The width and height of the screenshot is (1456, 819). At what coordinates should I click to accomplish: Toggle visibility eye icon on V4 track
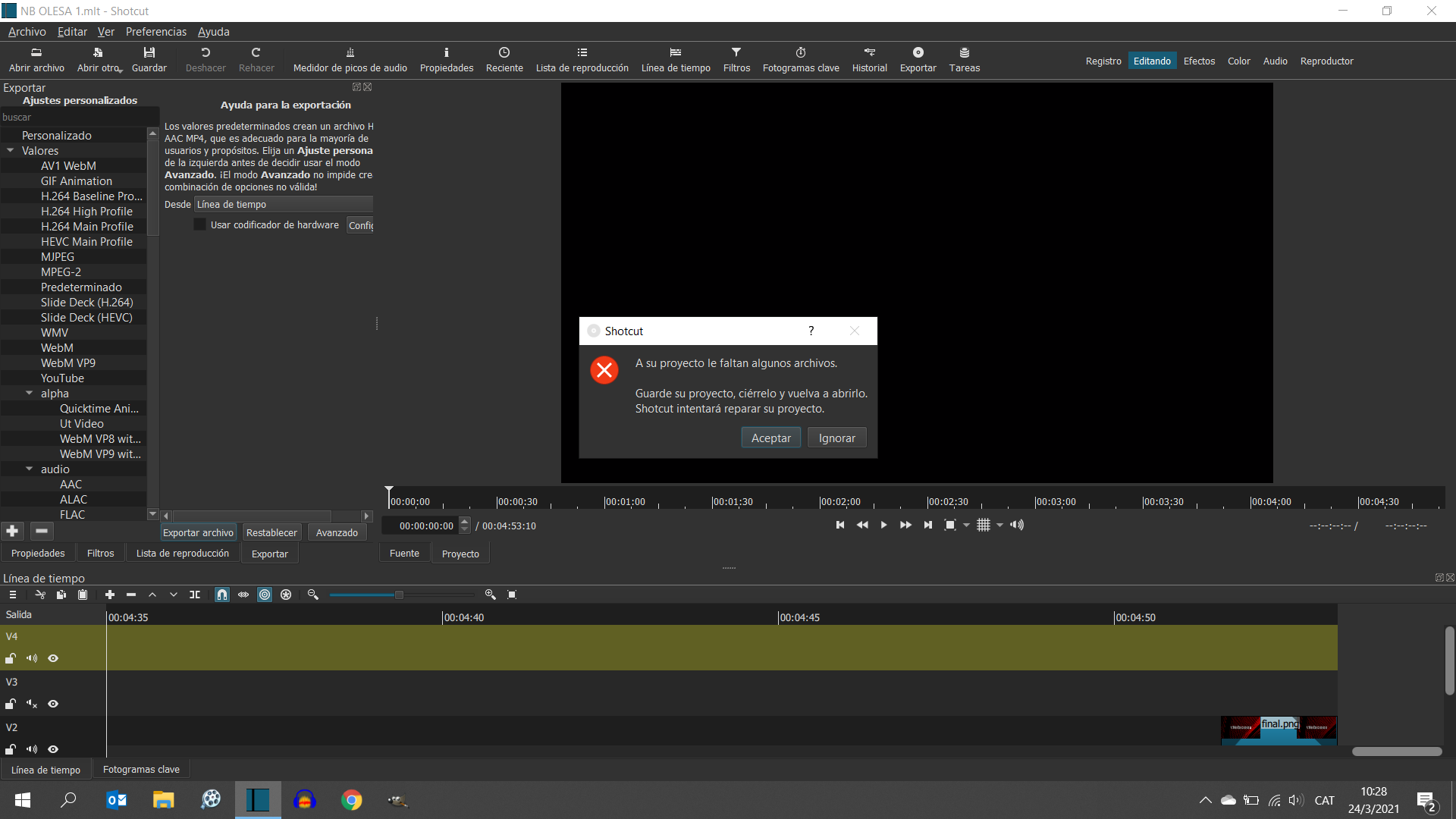[x=53, y=658]
